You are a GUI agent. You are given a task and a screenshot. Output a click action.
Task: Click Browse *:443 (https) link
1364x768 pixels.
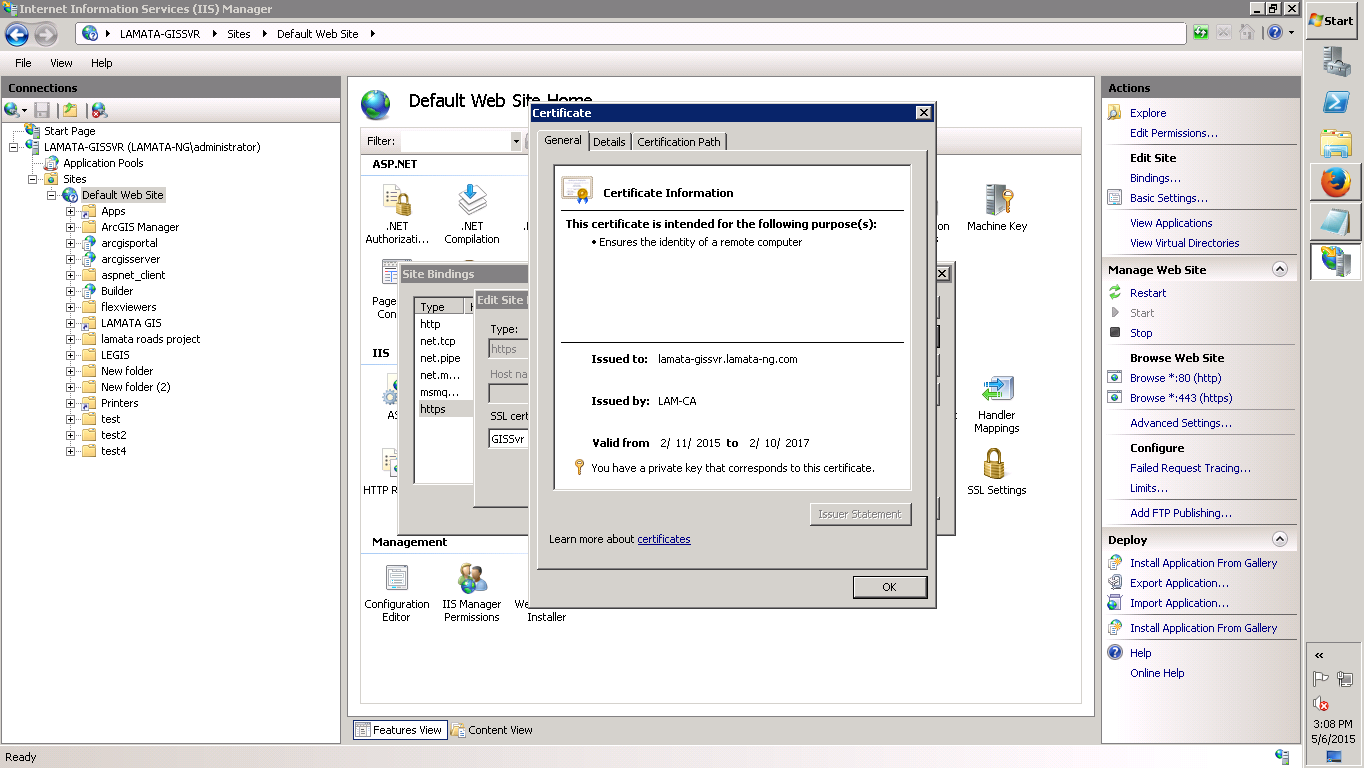[1181, 398]
